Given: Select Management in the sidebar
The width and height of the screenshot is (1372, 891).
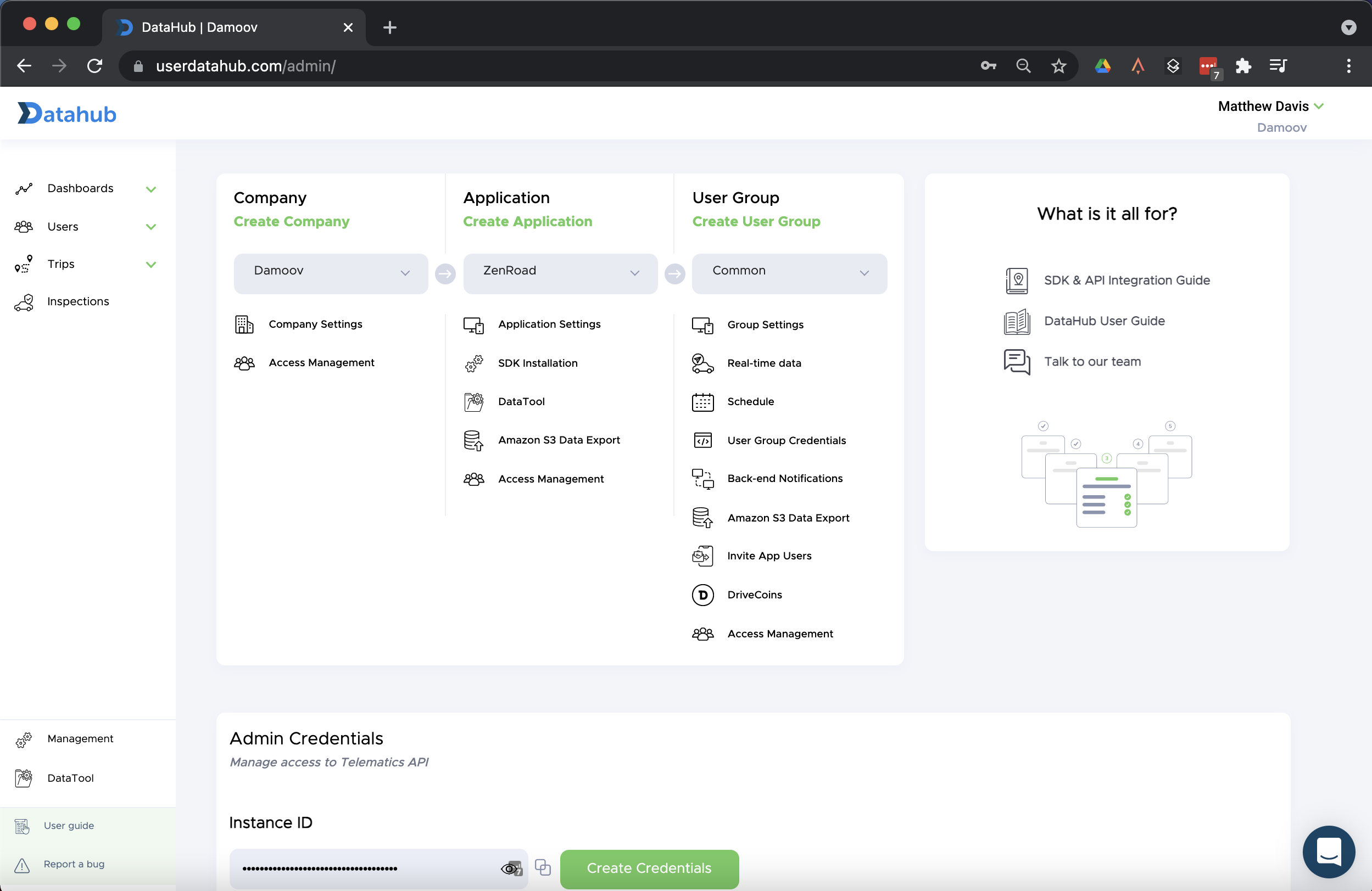Looking at the screenshot, I should (80, 739).
